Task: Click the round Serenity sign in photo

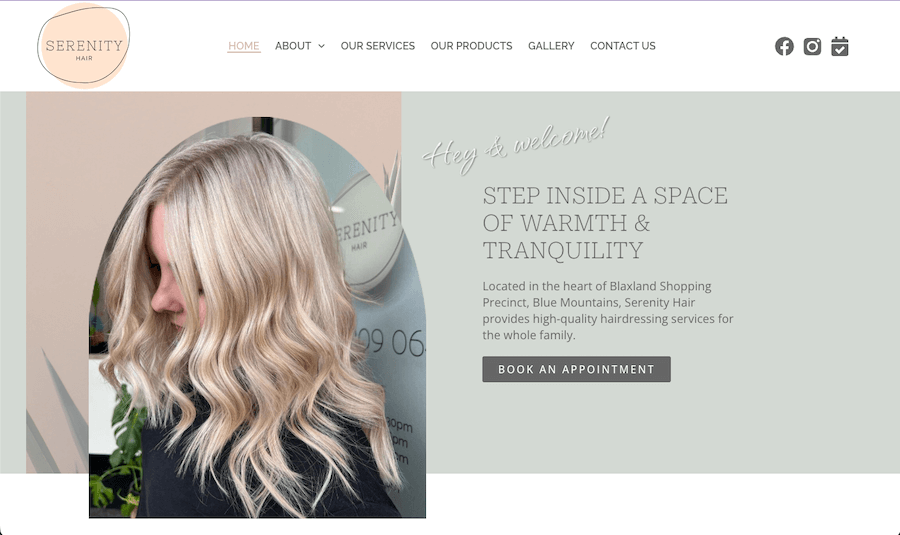Action: click(x=367, y=230)
